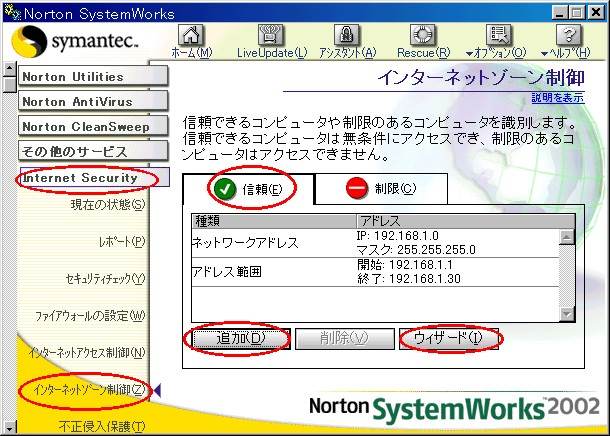Screen dimensions: 610x436
Task: Select インターネットゾーン制御(Z) in the sidebar
Action: pyautogui.click(x=89, y=389)
